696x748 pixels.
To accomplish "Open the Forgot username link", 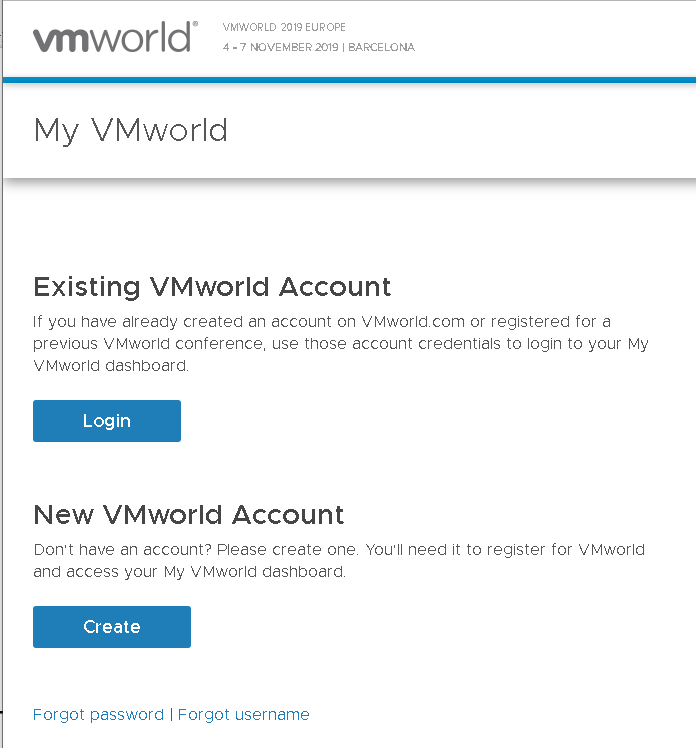I will point(243,714).
